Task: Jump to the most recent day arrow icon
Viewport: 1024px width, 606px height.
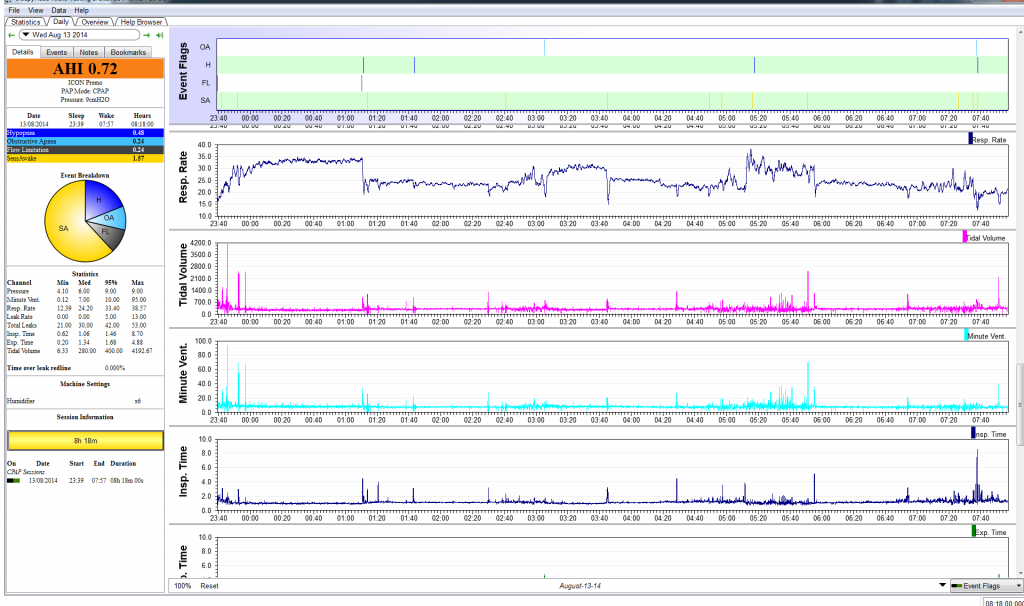Action: (x=159, y=35)
